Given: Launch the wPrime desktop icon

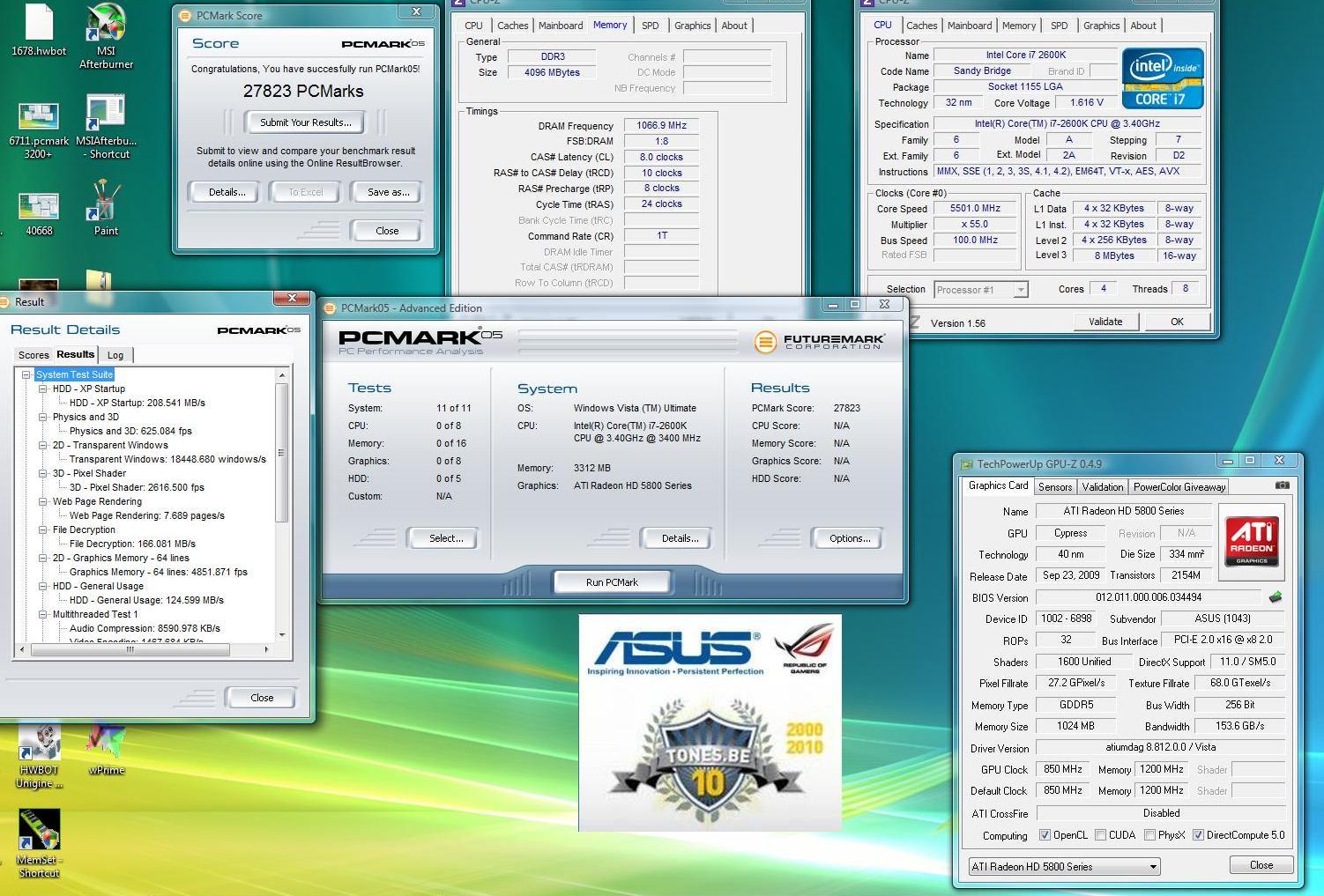Looking at the screenshot, I should pos(106,750).
